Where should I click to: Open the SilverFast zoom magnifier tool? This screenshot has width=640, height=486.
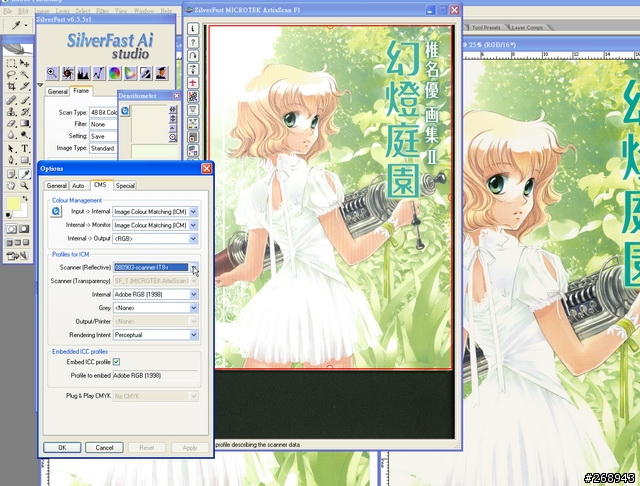click(52, 73)
